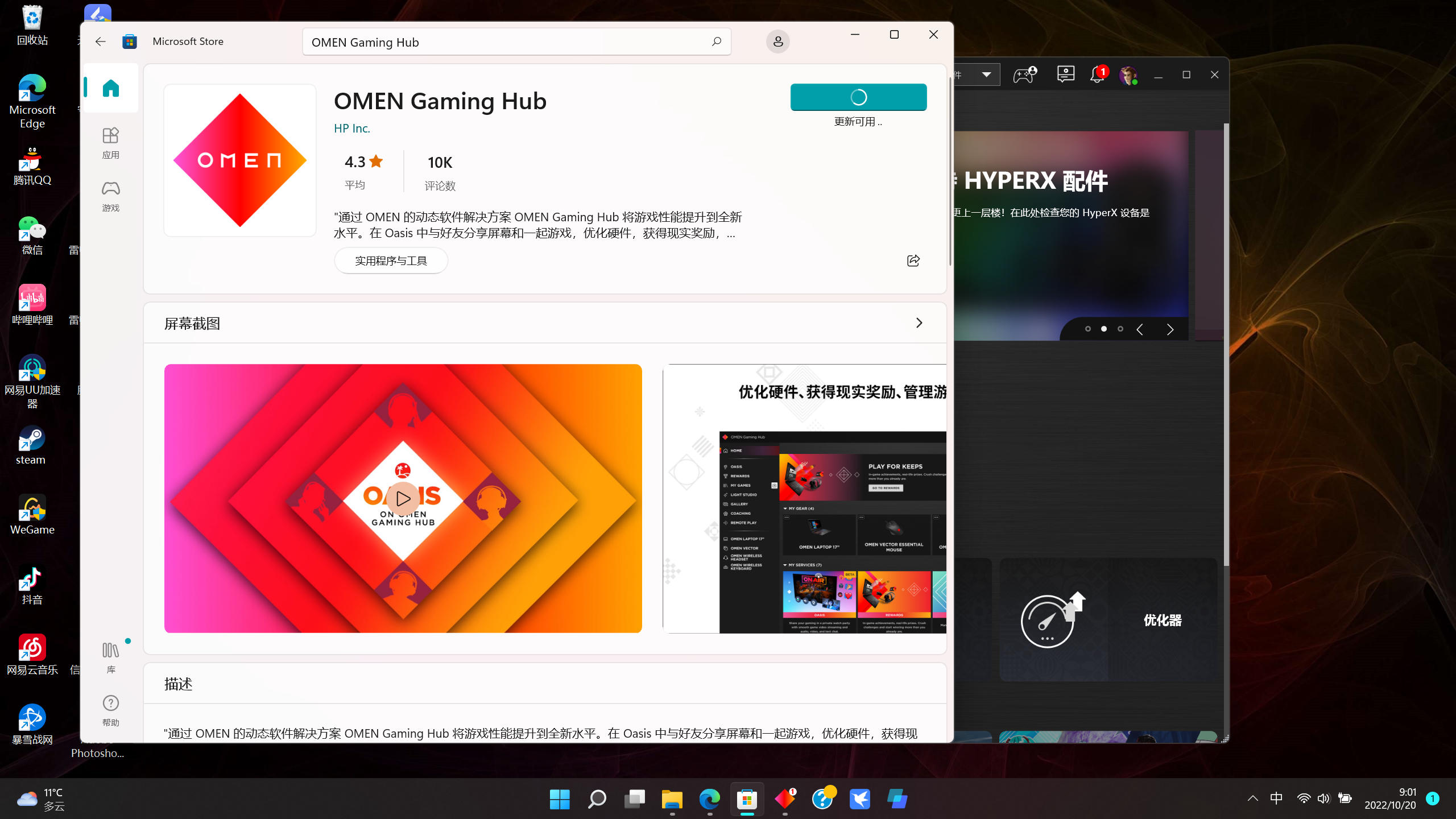Click the share icon on OMEN Gaming Hub page
This screenshot has height=819, width=1456.
913,260
